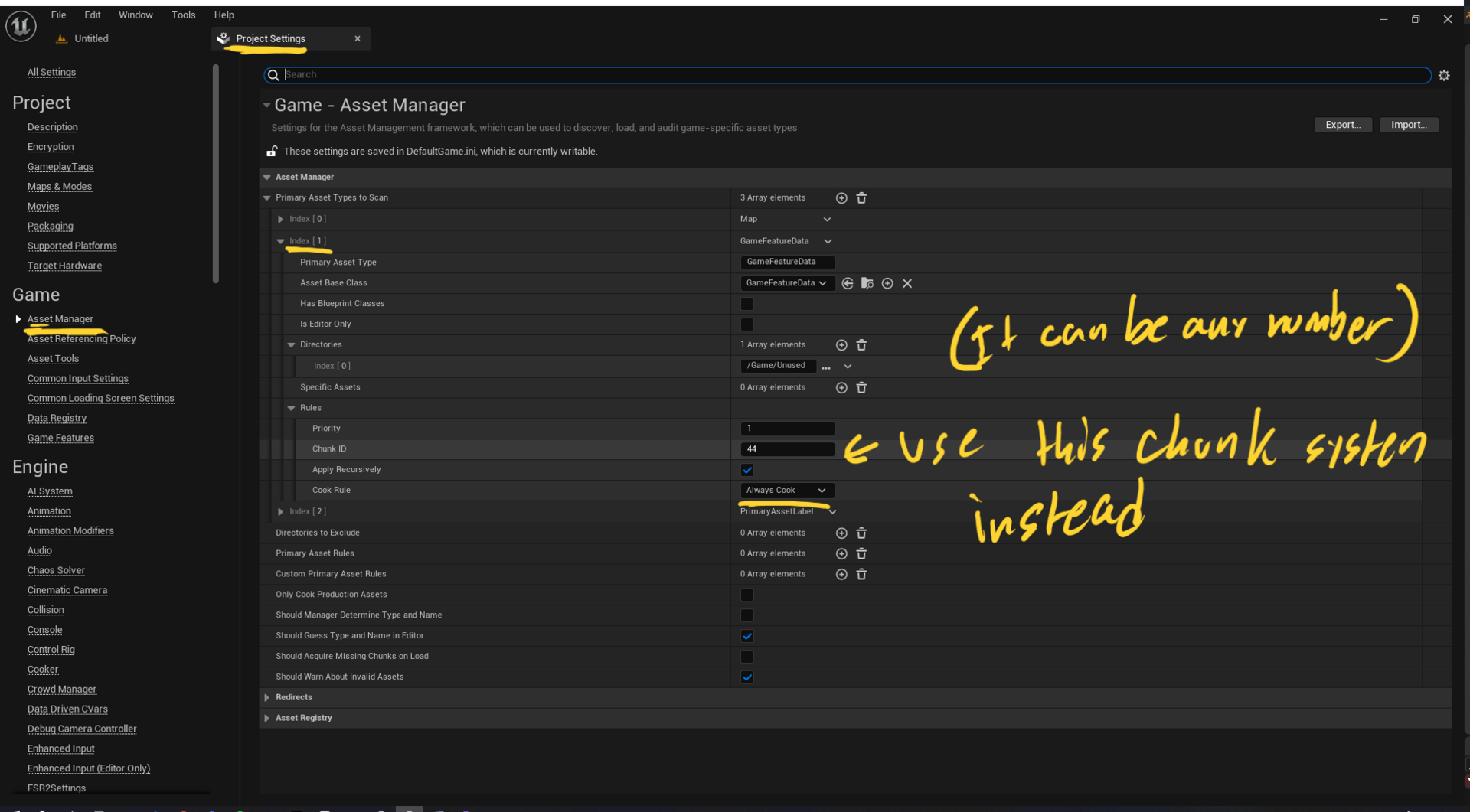The width and height of the screenshot is (1470, 812).
Task: Open the Window menu
Action: (x=136, y=15)
